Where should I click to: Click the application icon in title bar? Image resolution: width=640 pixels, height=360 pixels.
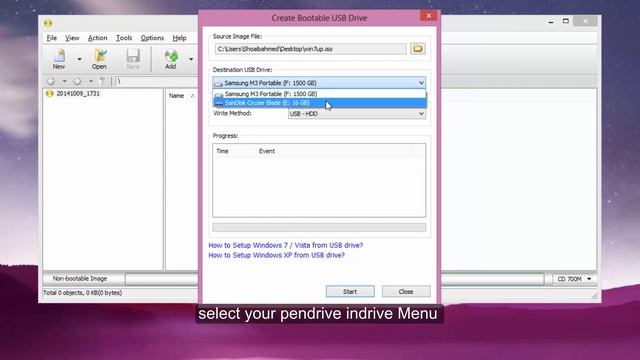pos(48,23)
